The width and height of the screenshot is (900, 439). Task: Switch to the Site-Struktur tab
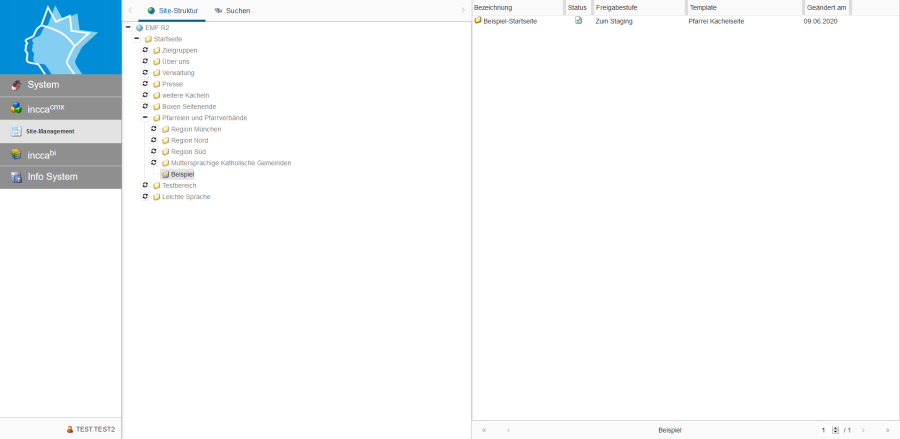tap(173, 10)
